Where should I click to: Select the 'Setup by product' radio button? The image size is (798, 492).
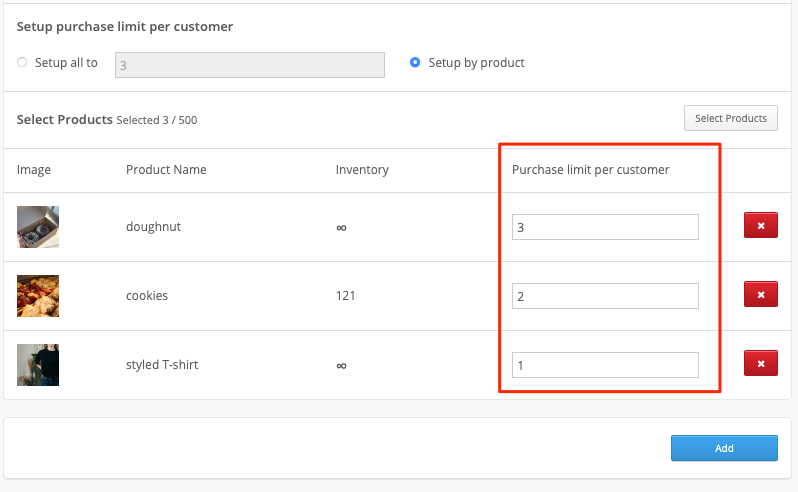[415, 62]
